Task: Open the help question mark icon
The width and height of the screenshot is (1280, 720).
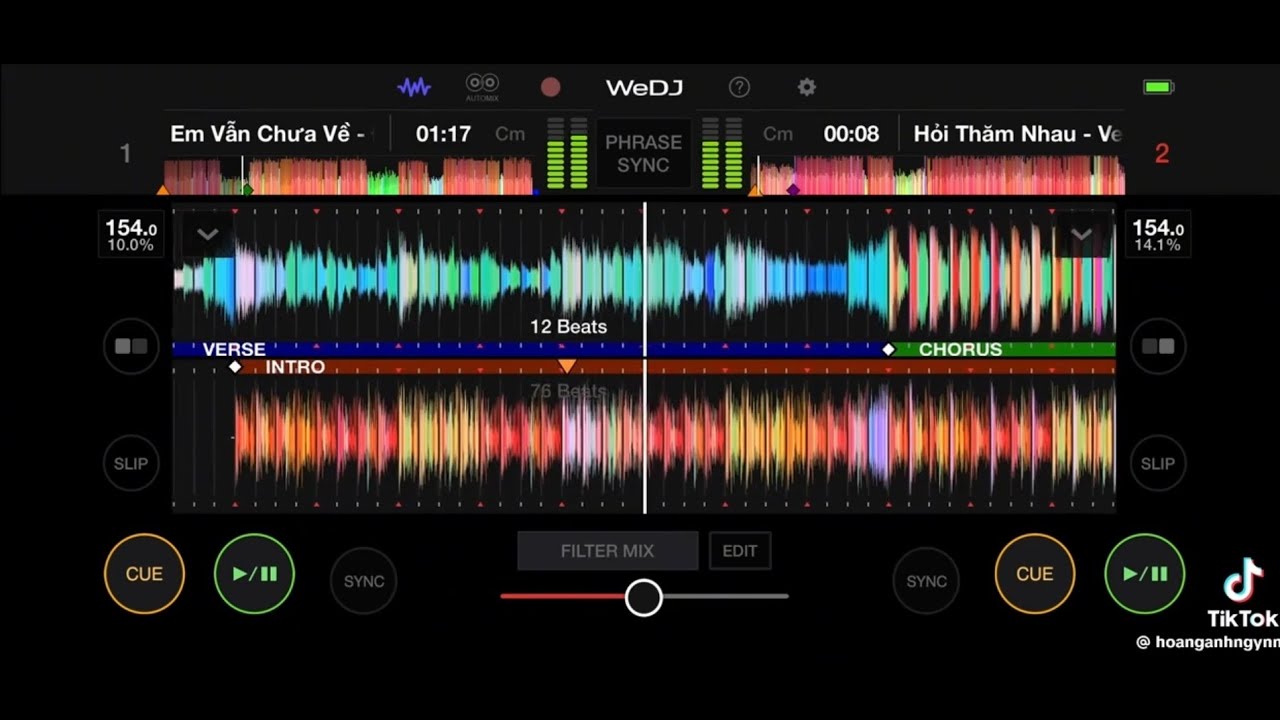Action: click(x=739, y=87)
